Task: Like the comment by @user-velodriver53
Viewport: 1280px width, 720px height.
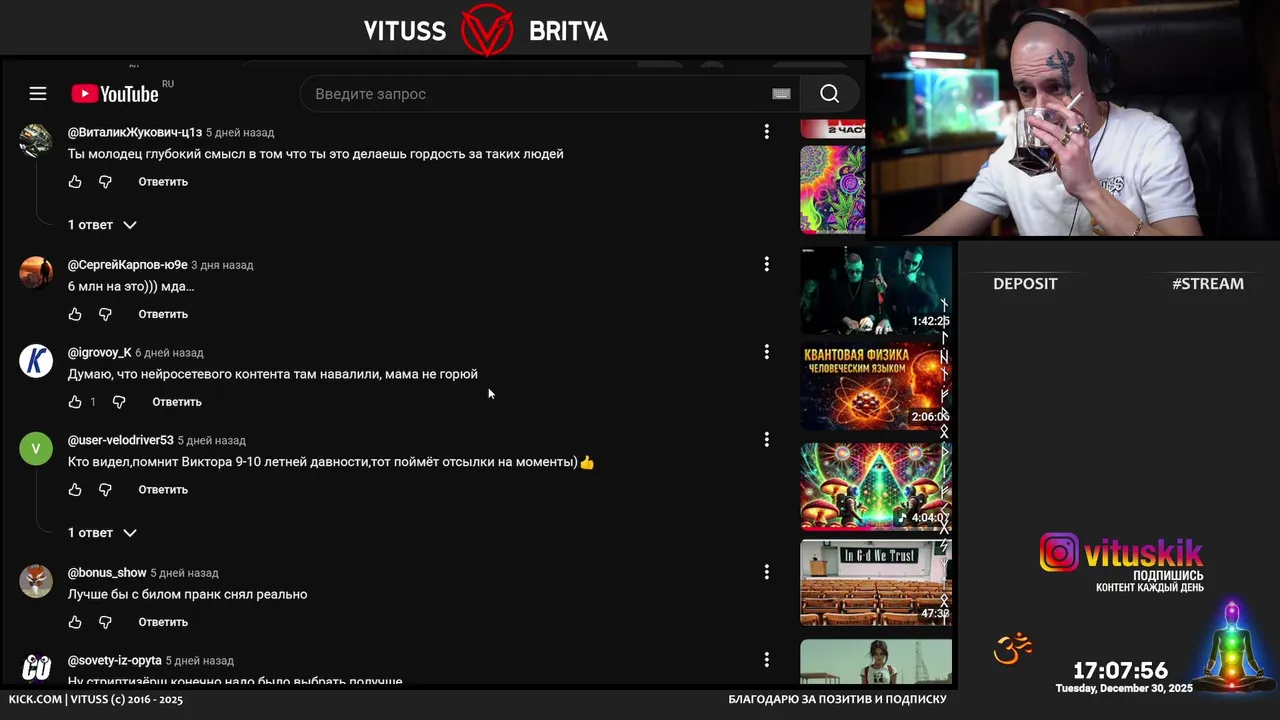Action: click(x=75, y=490)
